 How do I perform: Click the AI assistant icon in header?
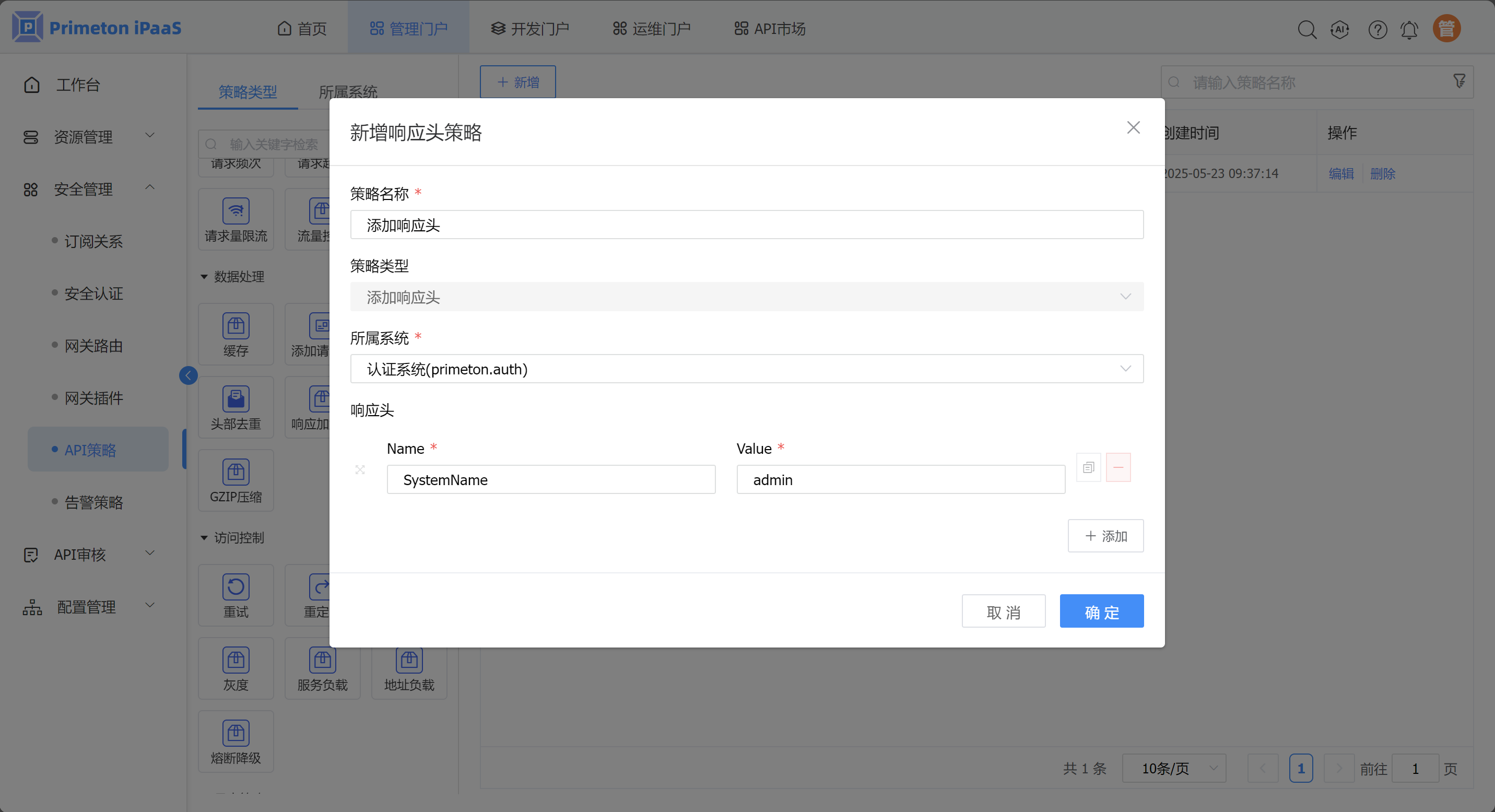[1339, 29]
